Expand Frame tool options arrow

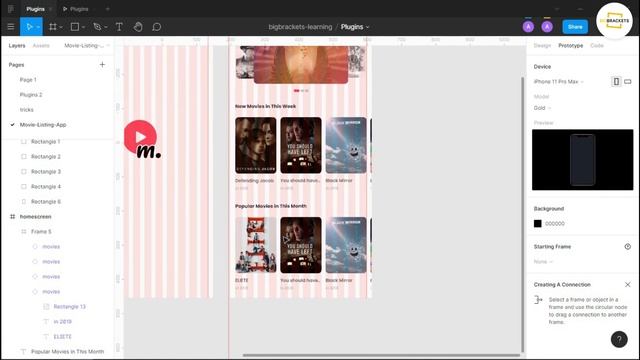coord(61,27)
